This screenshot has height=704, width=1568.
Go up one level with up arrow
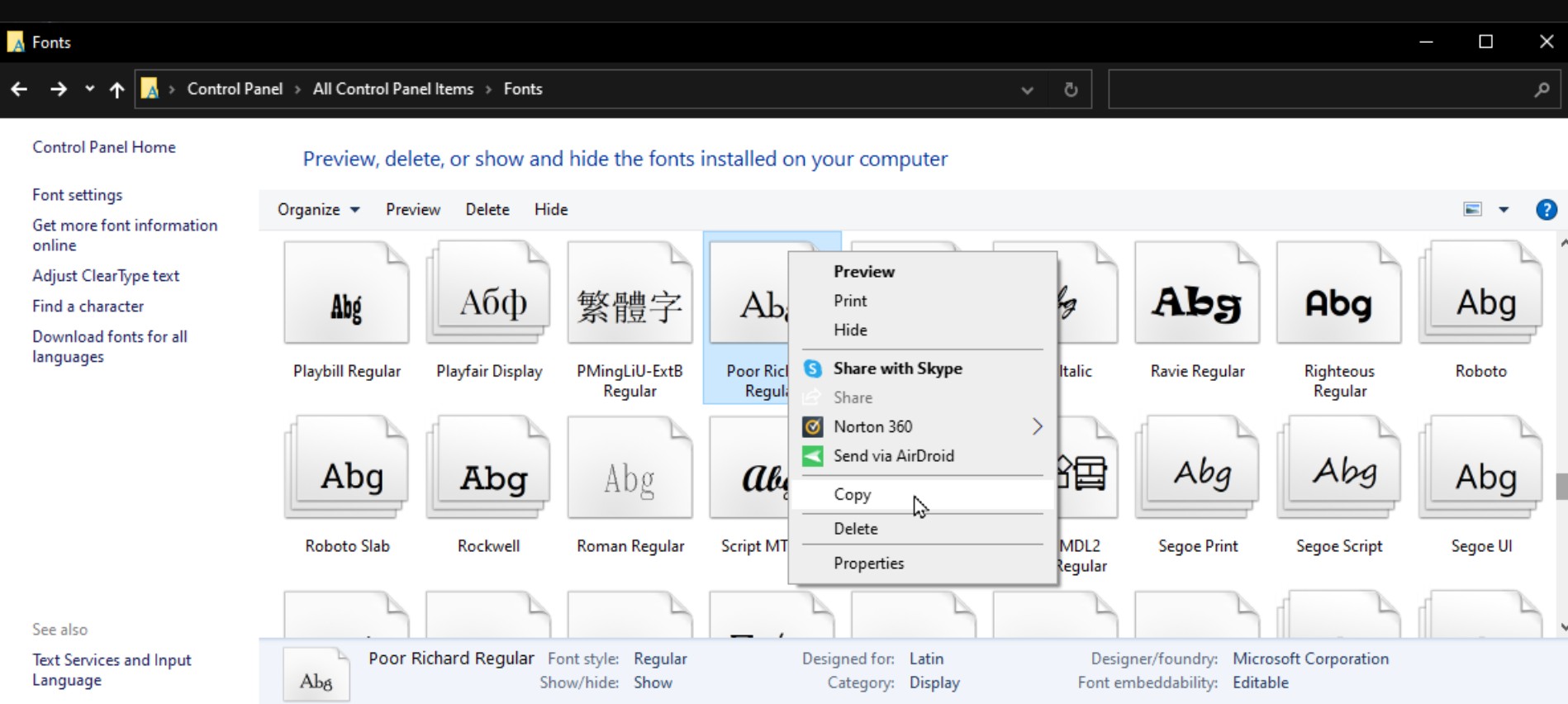[x=117, y=89]
